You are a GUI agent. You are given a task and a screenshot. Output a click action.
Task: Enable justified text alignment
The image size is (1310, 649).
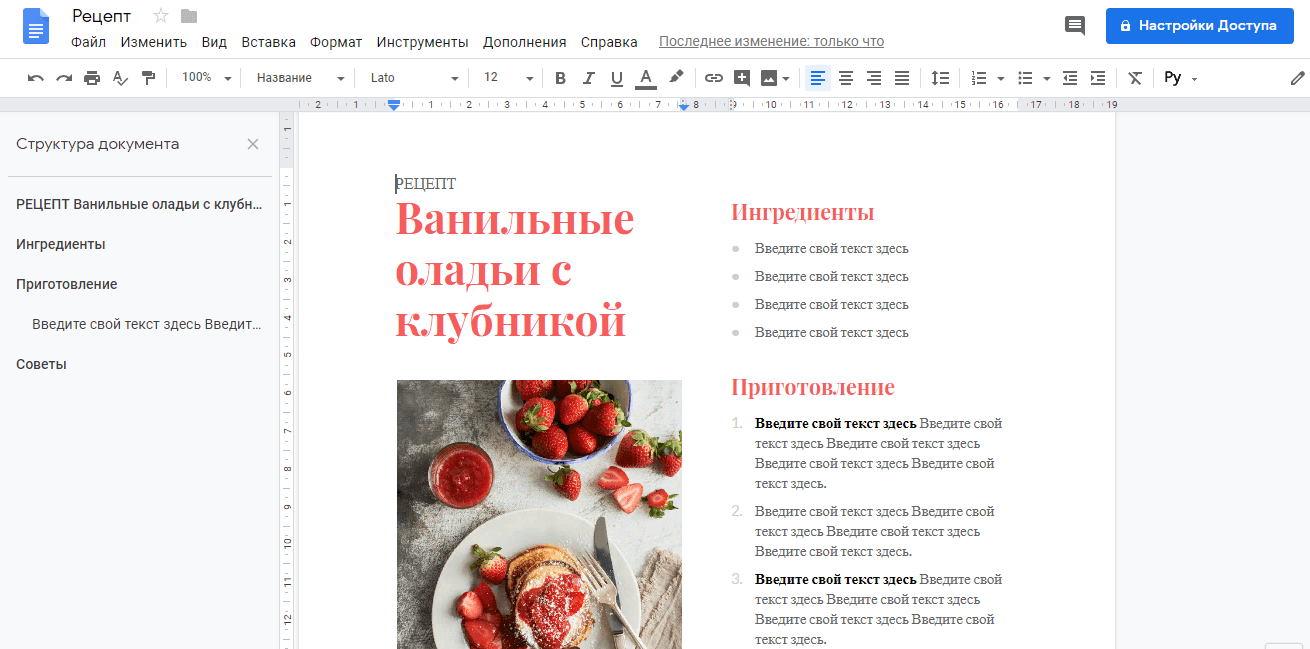(901, 77)
